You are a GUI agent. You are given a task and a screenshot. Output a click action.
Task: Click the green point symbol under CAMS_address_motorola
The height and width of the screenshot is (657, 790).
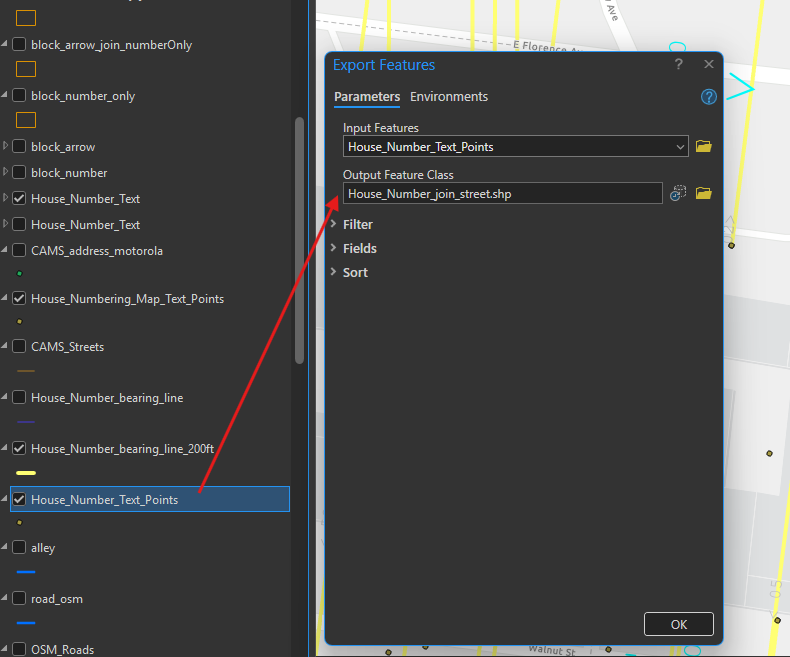pos(20,274)
